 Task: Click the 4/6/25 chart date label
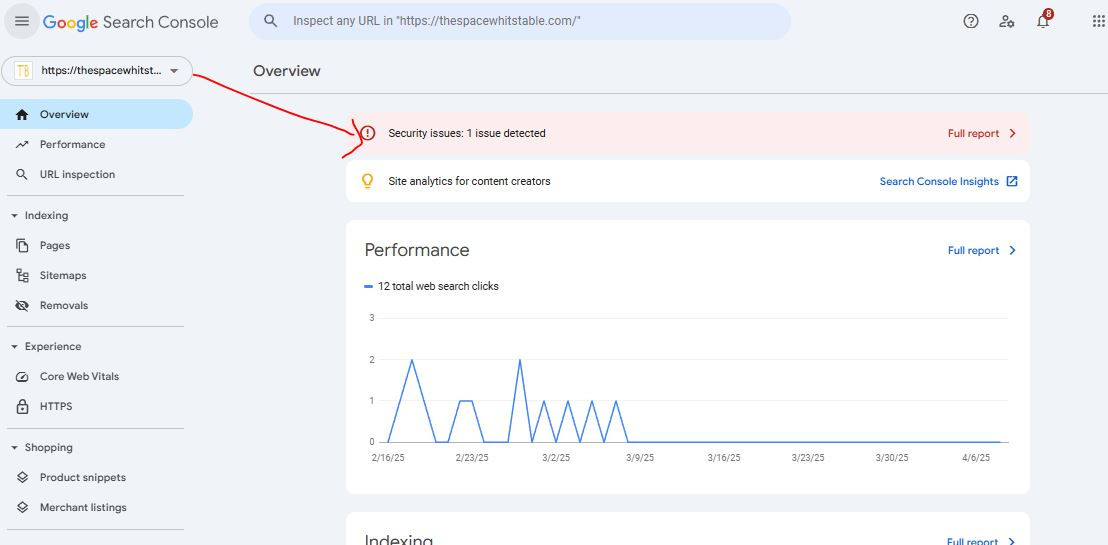[x=976, y=457]
